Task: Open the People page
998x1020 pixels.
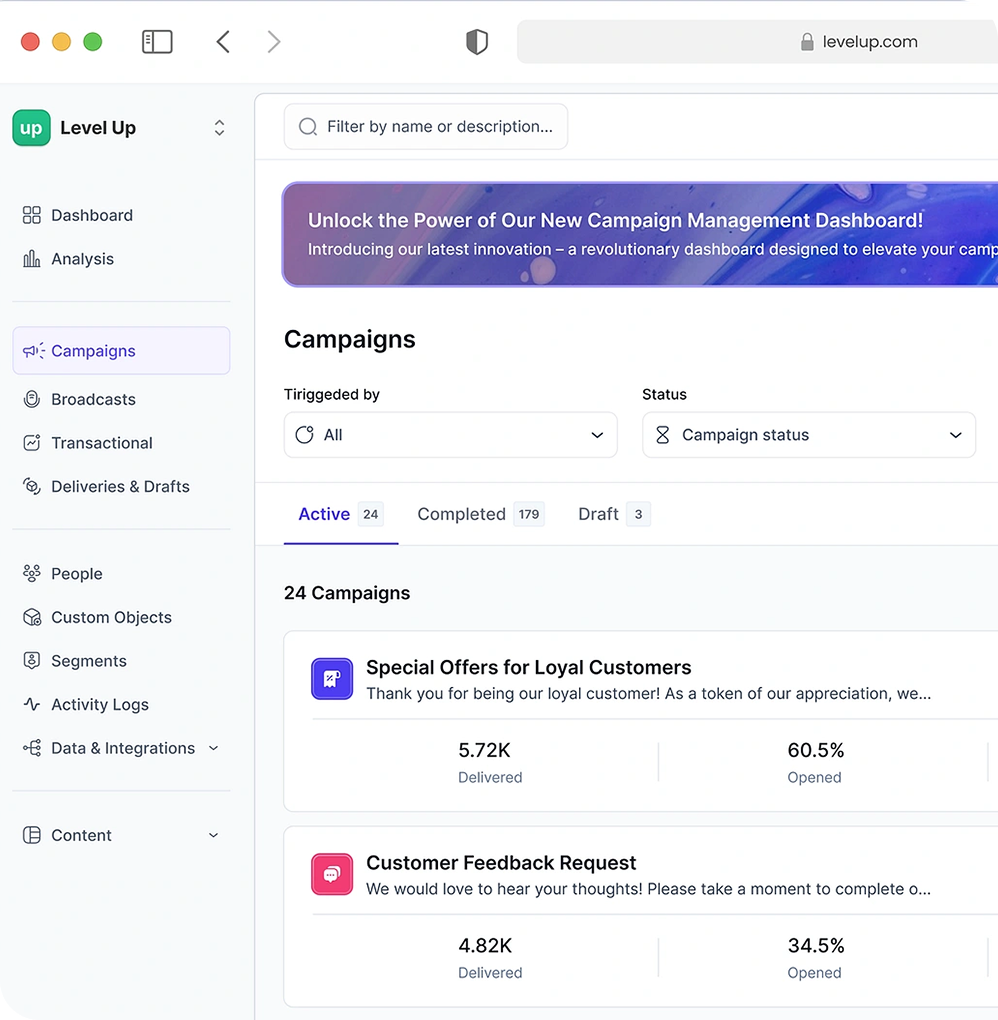Action: [x=77, y=574]
